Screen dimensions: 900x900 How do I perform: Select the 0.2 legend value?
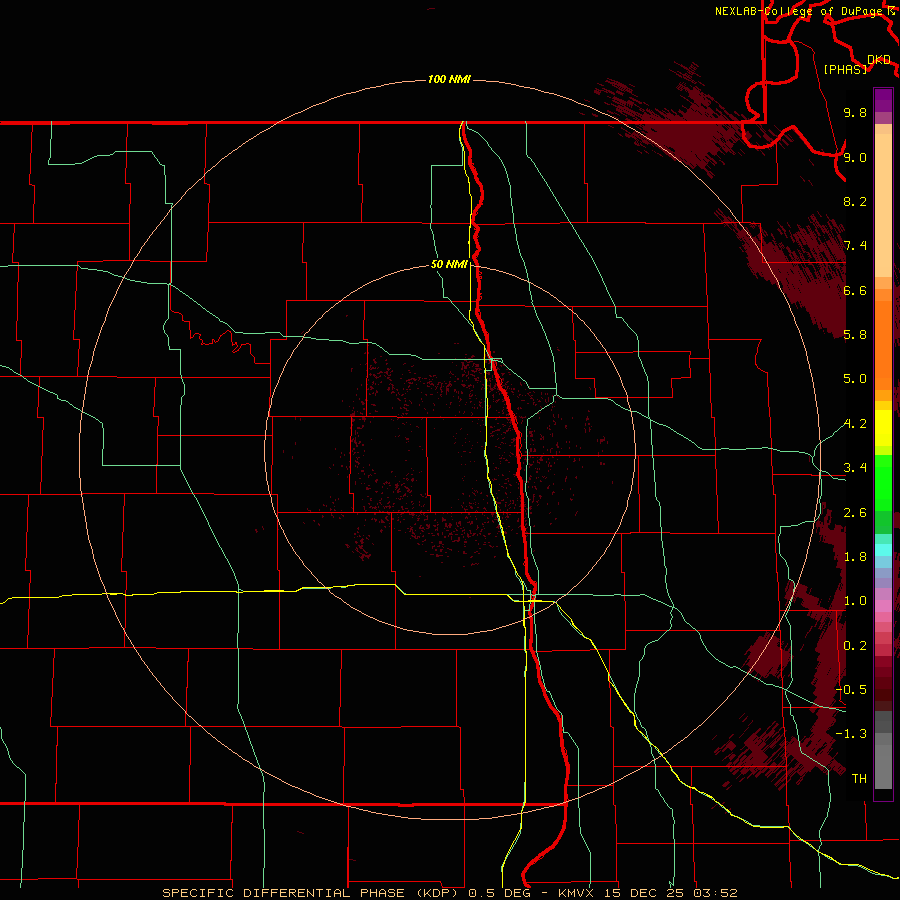855,646
